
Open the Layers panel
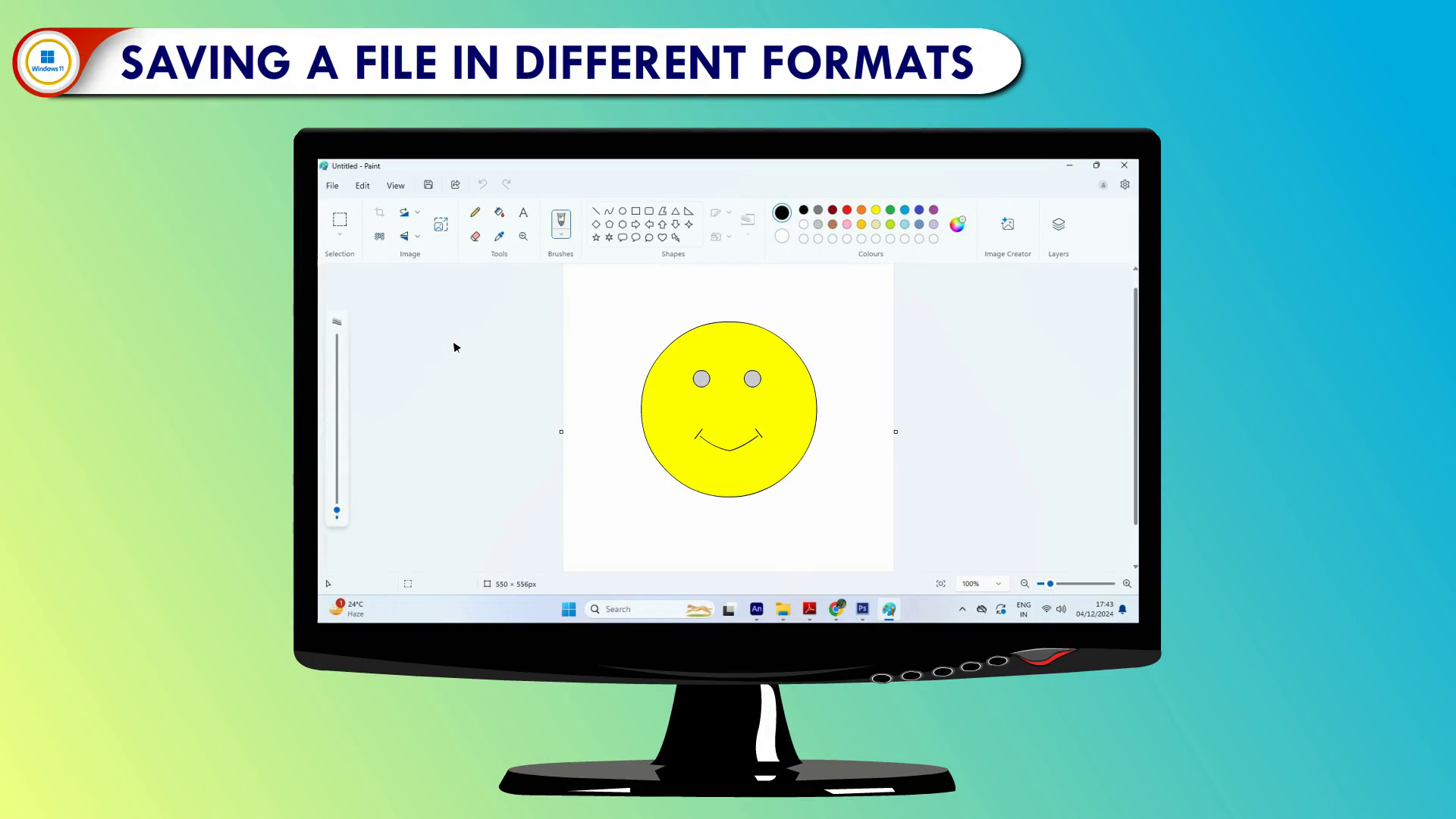click(x=1059, y=224)
